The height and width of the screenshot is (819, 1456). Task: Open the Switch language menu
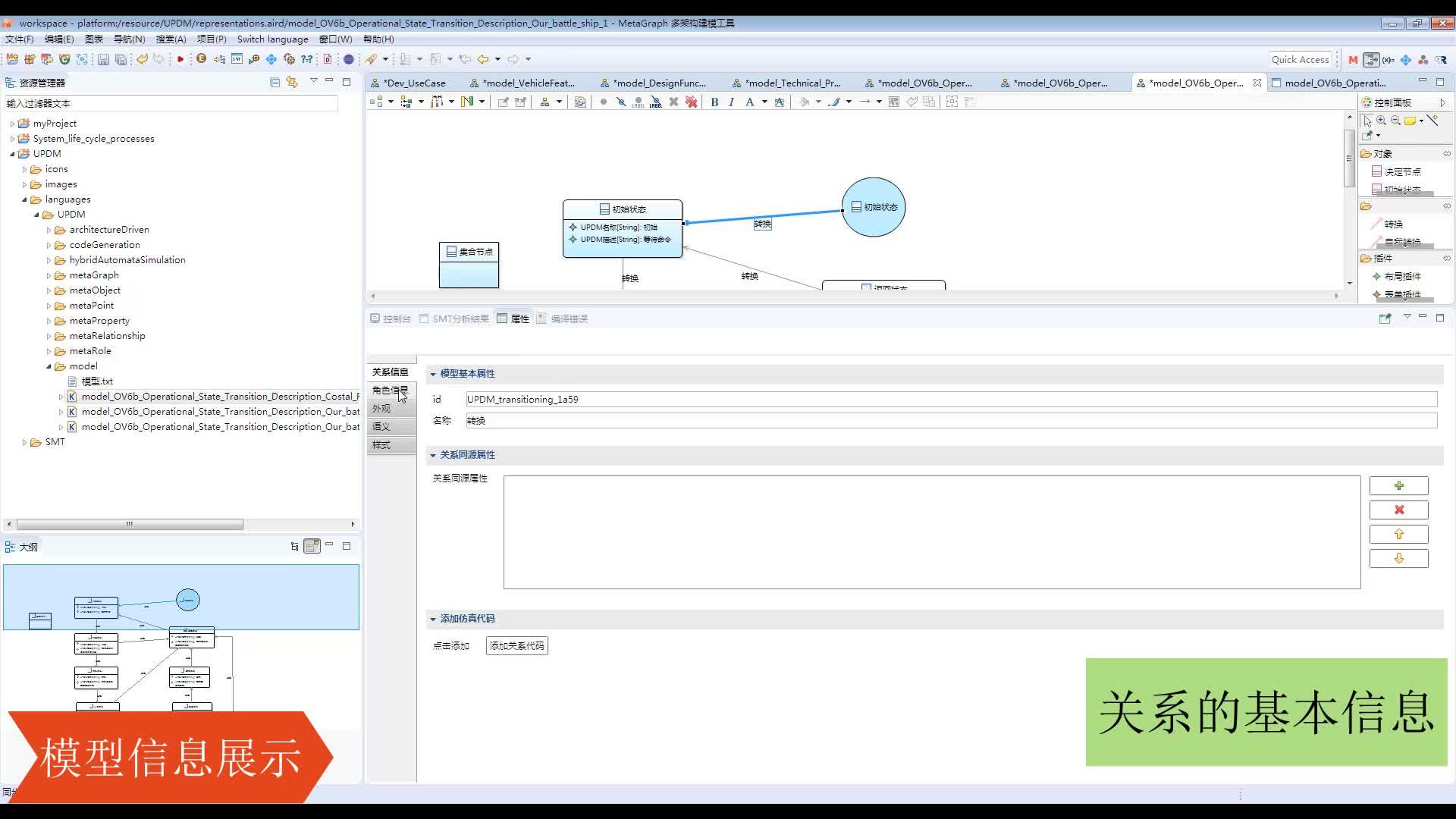coord(272,39)
